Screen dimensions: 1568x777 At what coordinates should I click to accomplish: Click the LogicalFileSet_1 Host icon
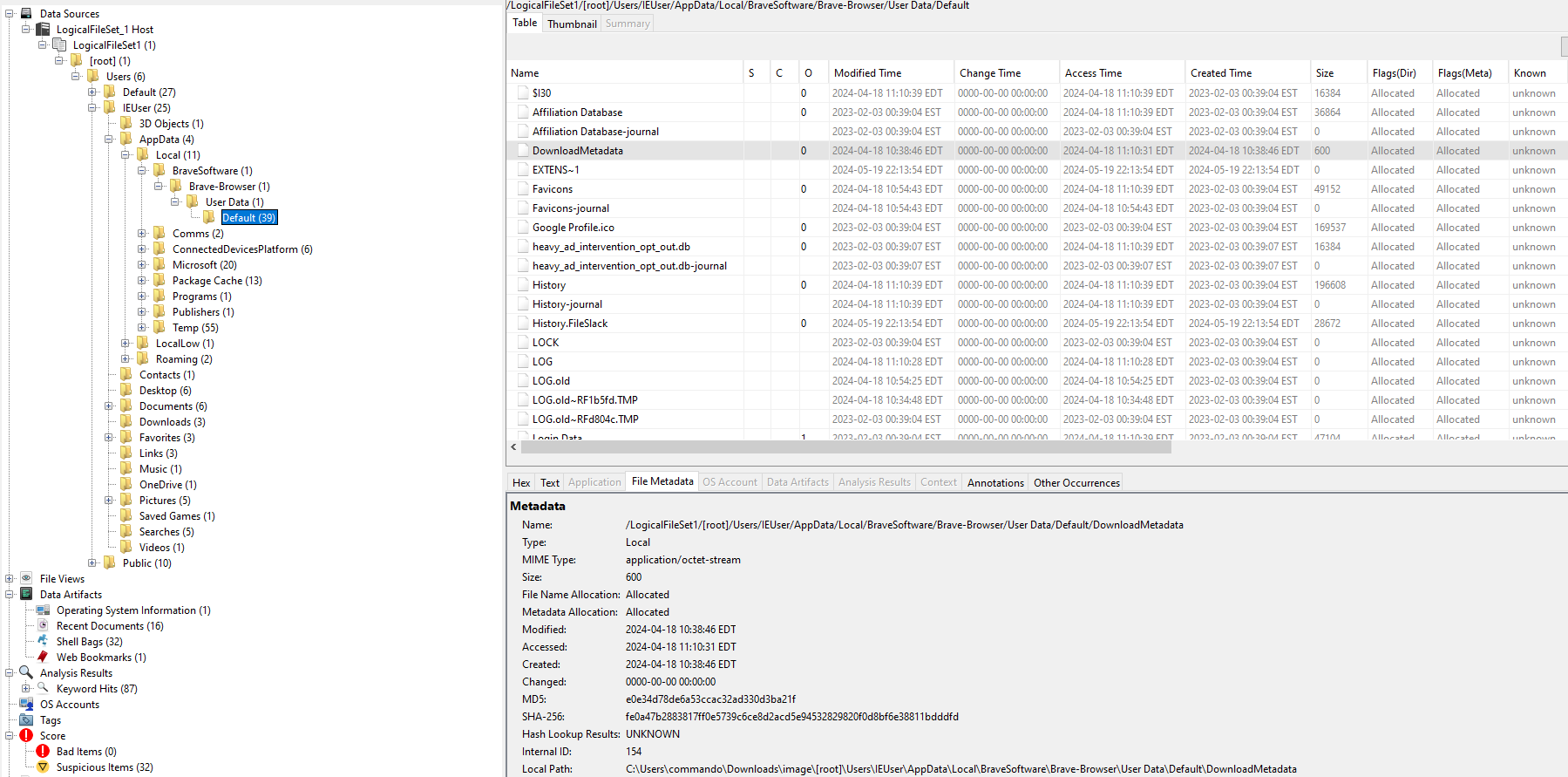43,29
